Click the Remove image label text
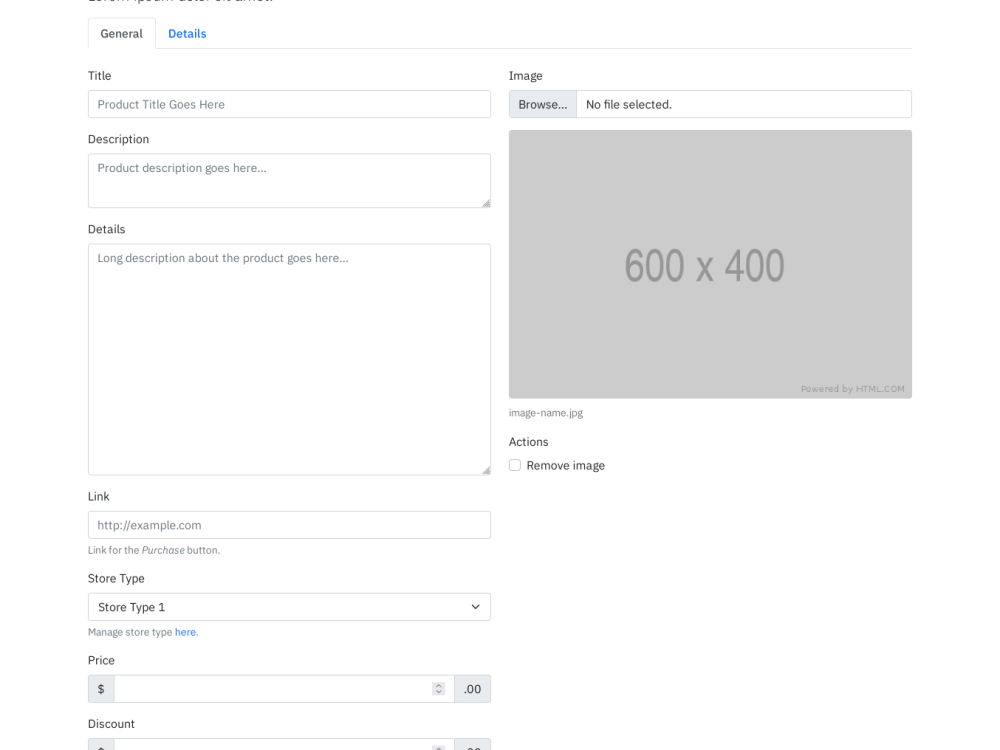This screenshot has height=750, width=1000. coord(566,466)
